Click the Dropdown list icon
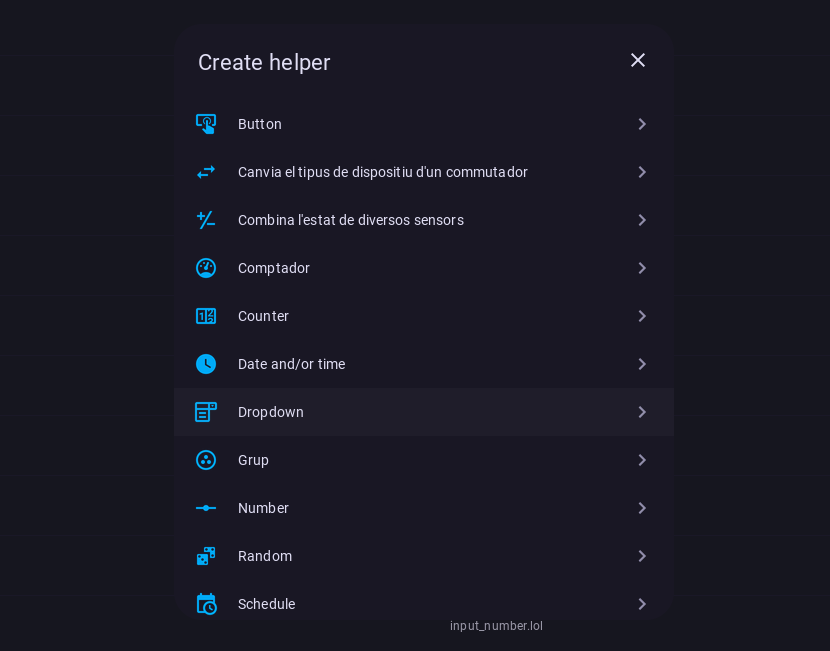This screenshot has width=830, height=651. click(x=206, y=412)
